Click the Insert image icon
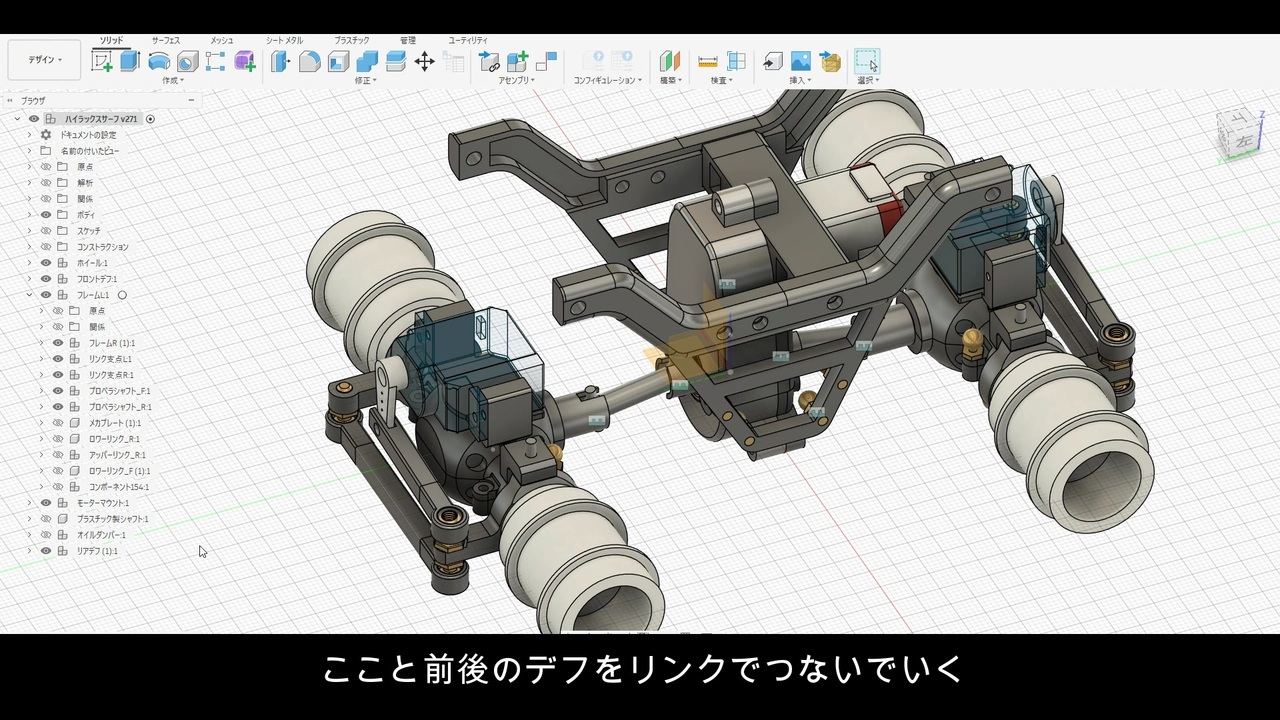The height and width of the screenshot is (720, 1280). coord(800,62)
